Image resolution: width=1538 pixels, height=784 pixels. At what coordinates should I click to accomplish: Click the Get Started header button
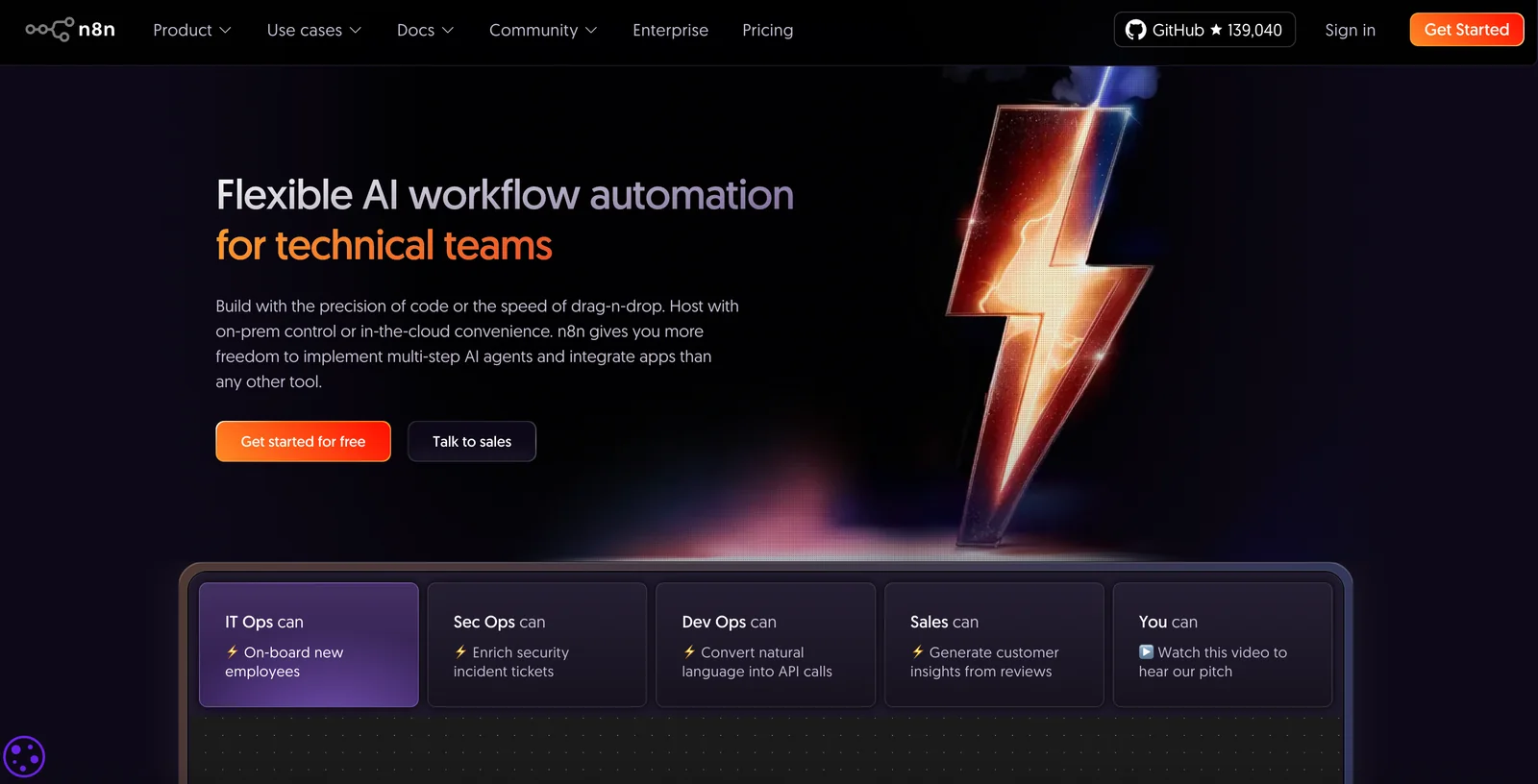pyautogui.click(x=1466, y=30)
